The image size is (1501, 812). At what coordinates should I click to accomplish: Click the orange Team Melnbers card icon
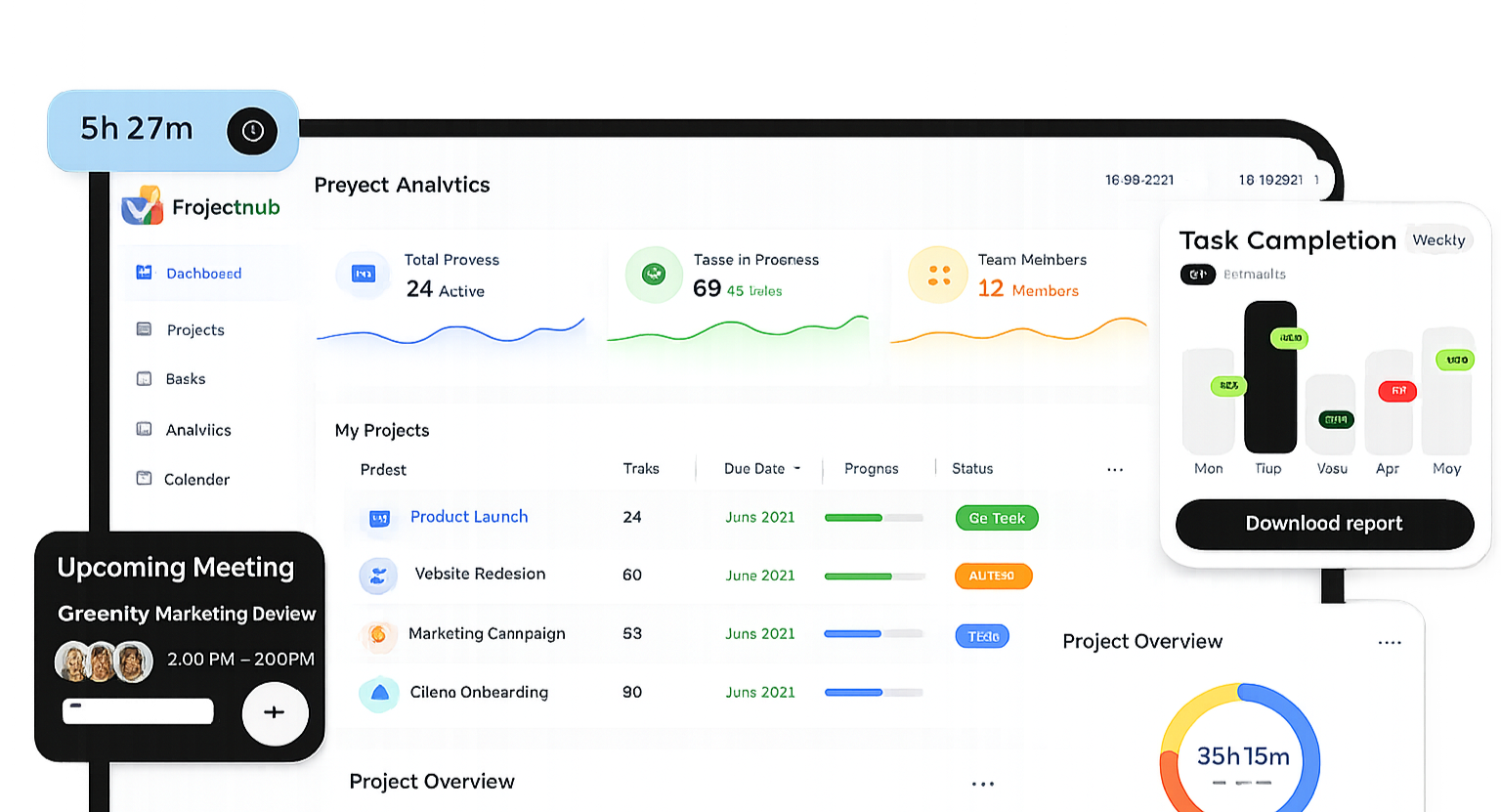pyautogui.click(x=938, y=275)
